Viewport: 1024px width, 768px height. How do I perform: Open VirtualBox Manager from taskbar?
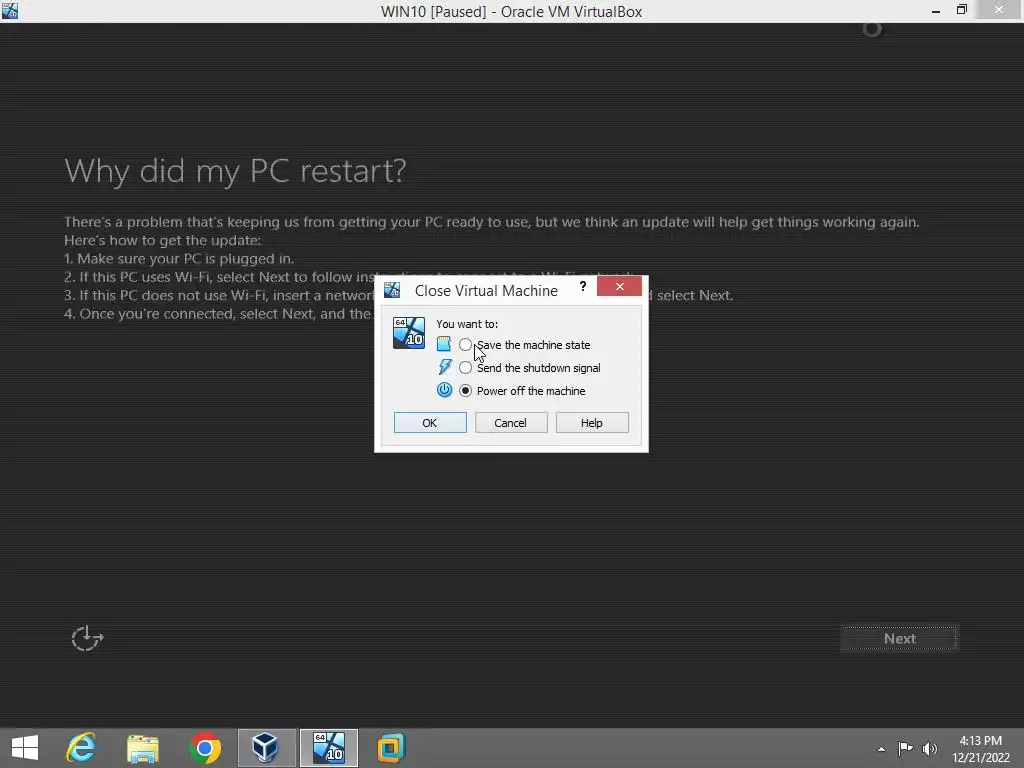click(x=266, y=748)
